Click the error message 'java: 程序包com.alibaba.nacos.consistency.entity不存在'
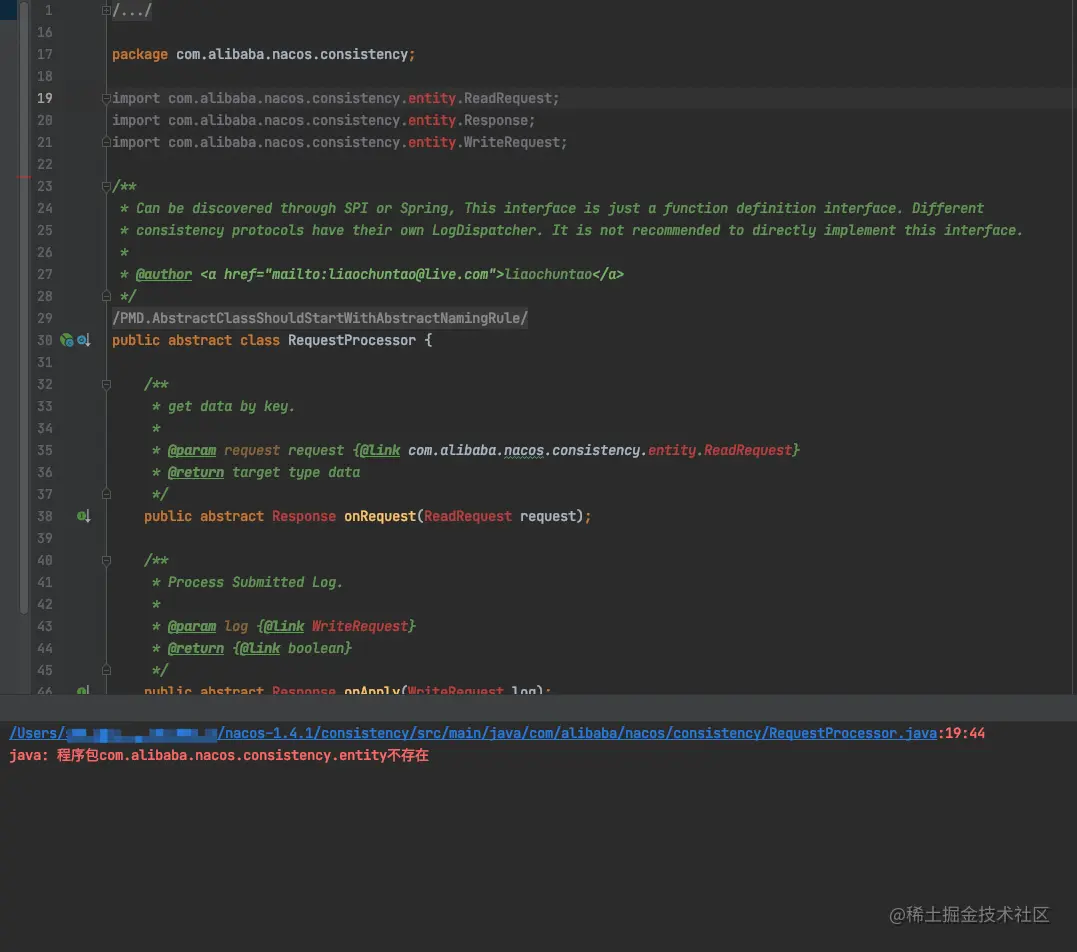 click(x=219, y=755)
